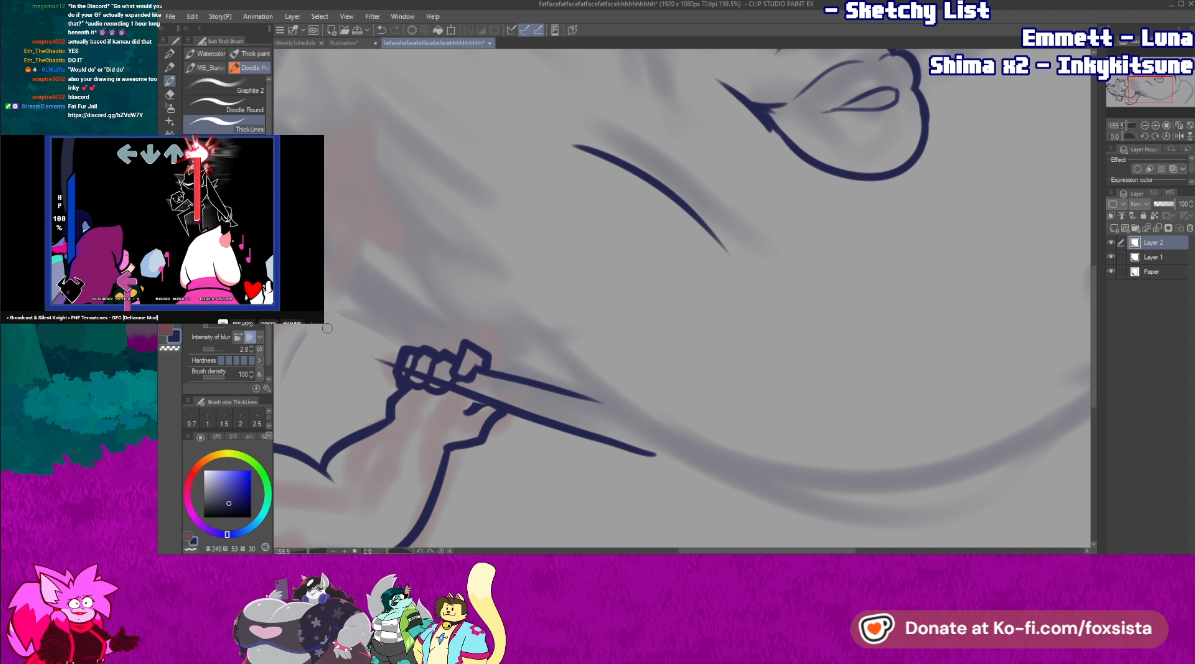
Task: Create new raster layer icon
Action: 1113,228
